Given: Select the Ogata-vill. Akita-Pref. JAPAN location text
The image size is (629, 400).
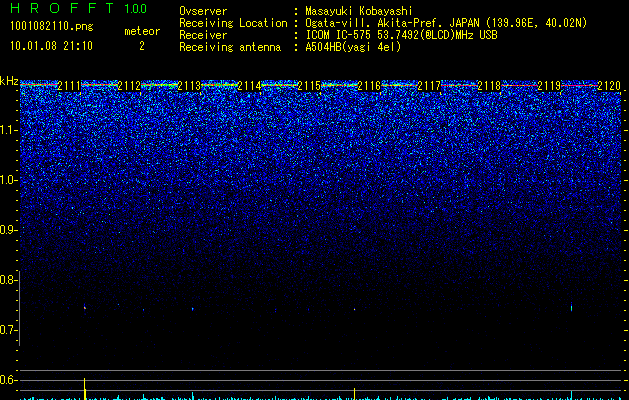Looking at the screenshot, I should click(x=446, y=23).
